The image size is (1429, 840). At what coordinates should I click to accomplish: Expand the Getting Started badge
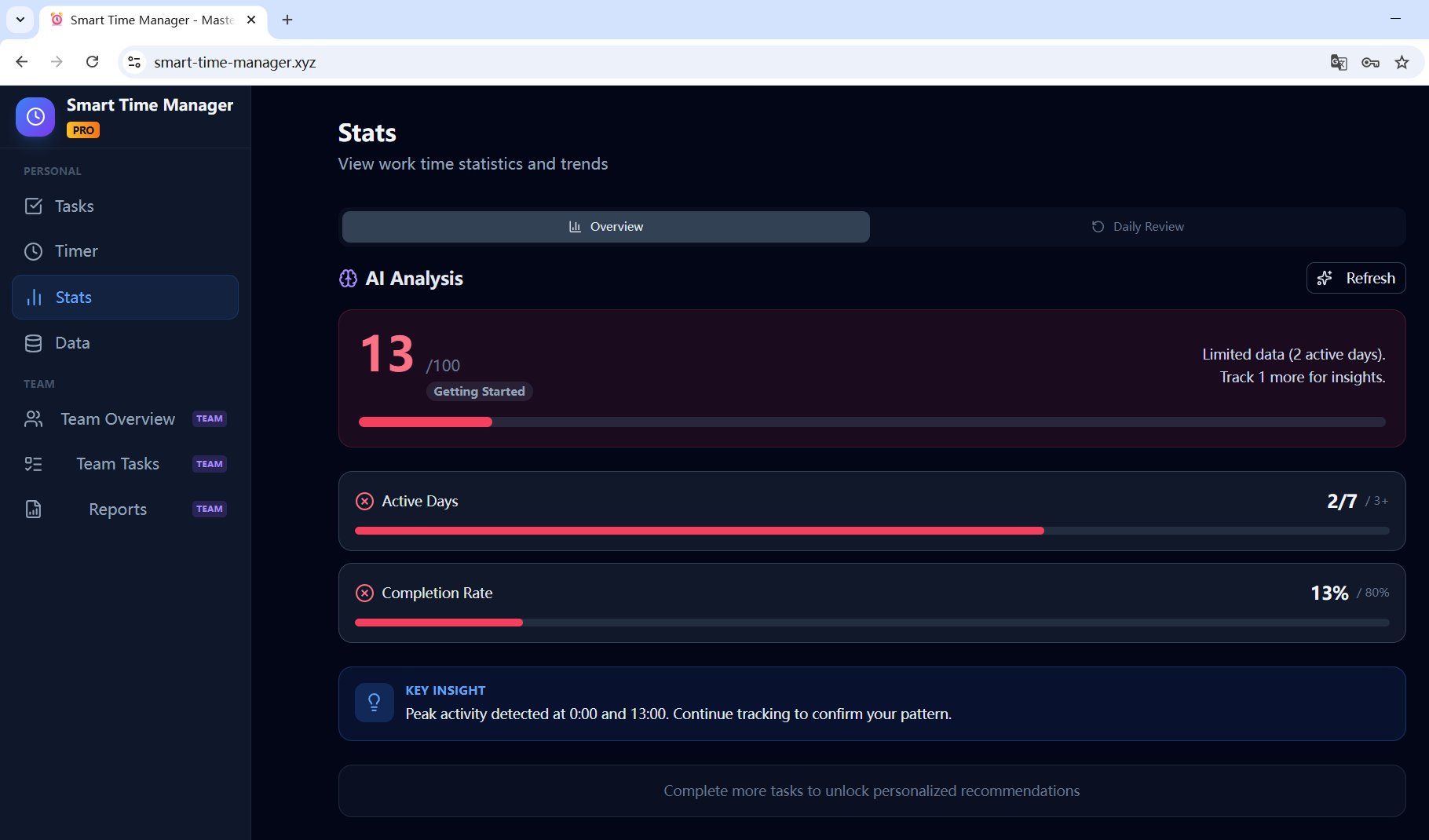click(x=479, y=391)
